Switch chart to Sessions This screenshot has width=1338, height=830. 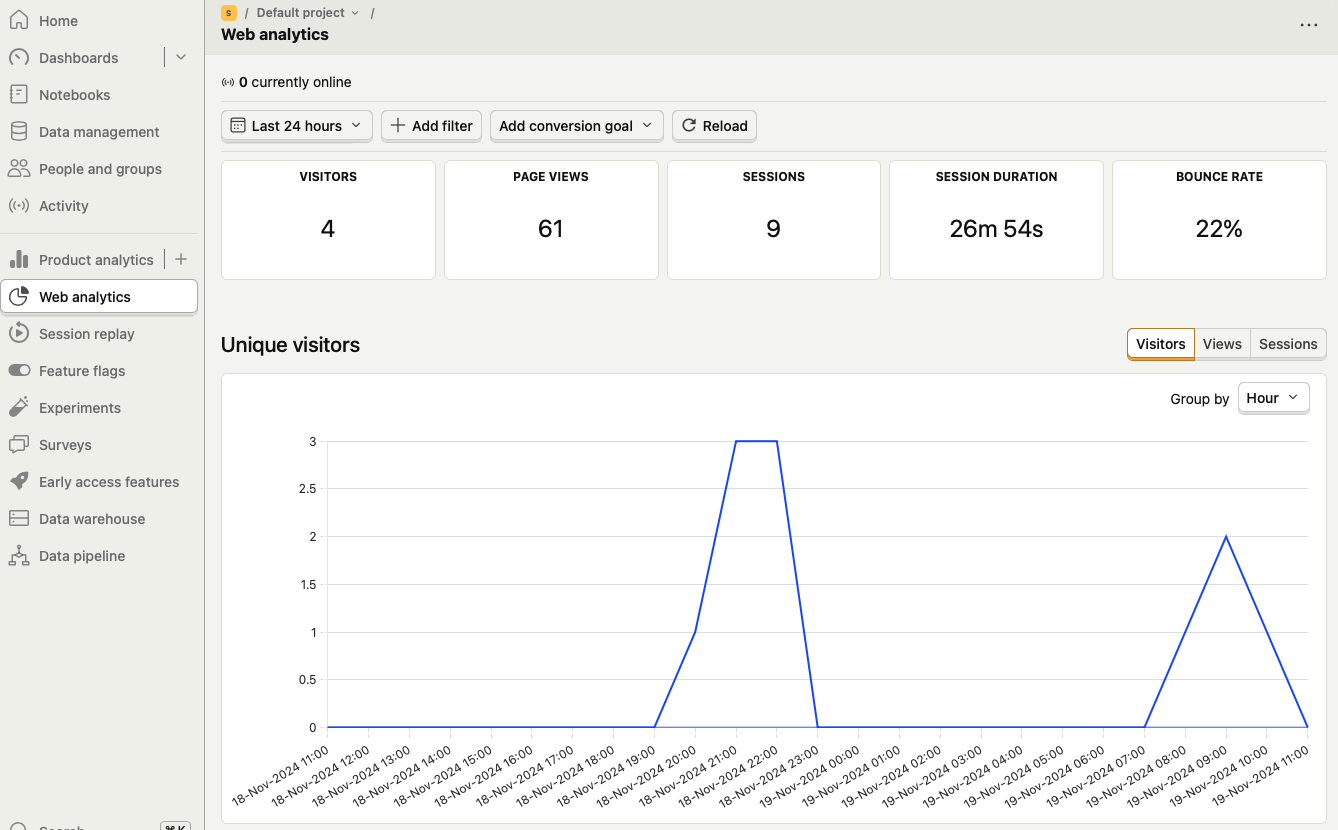click(1288, 344)
